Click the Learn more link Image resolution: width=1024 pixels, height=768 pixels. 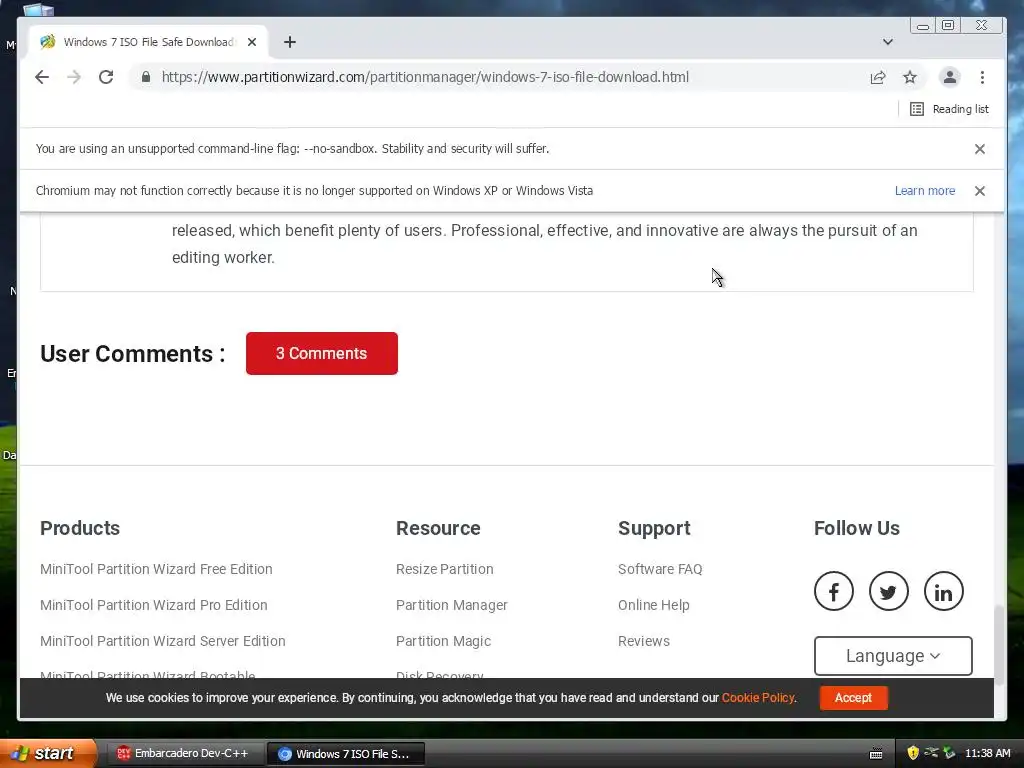925,191
